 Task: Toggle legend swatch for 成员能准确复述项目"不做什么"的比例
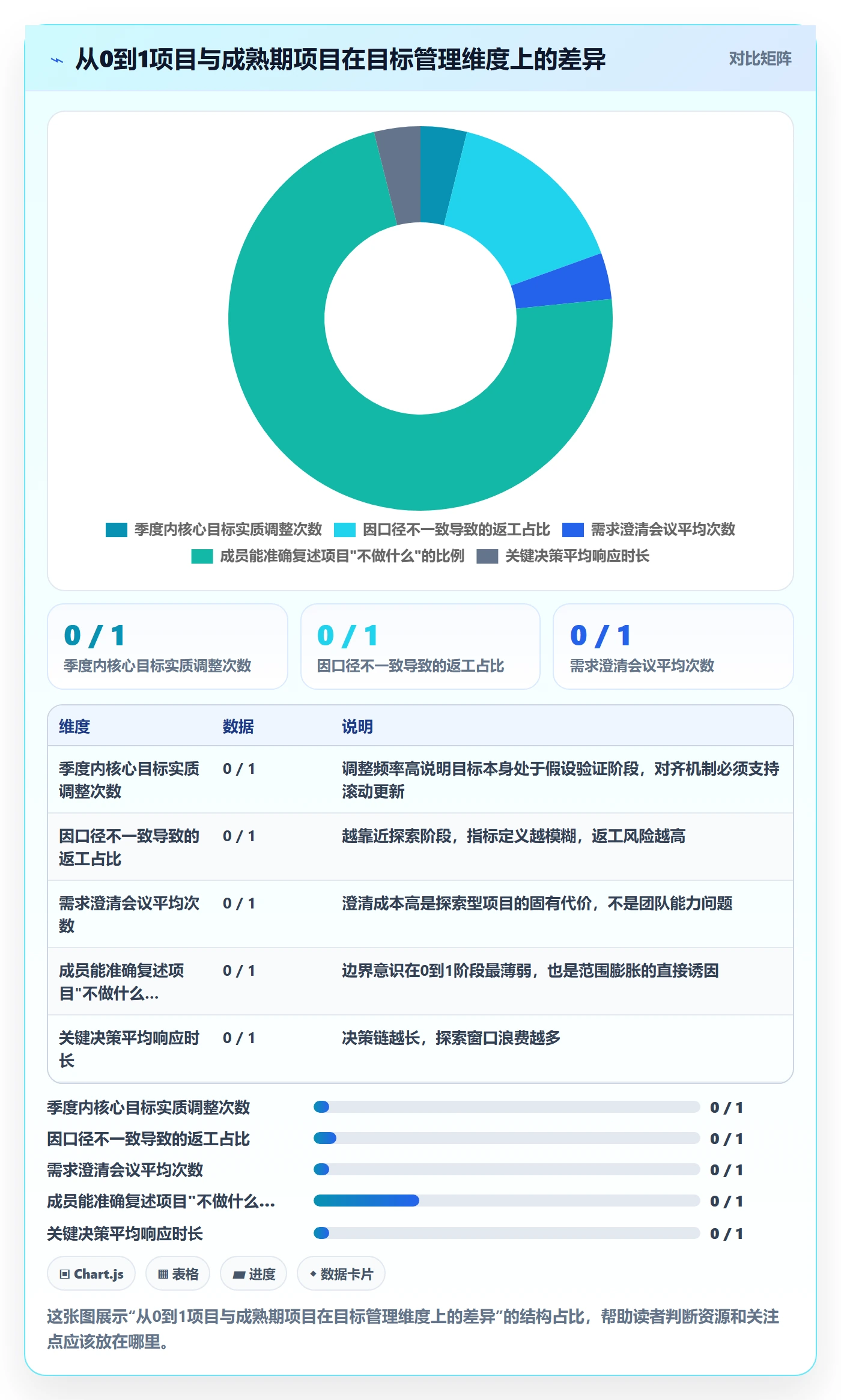(202, 556)
